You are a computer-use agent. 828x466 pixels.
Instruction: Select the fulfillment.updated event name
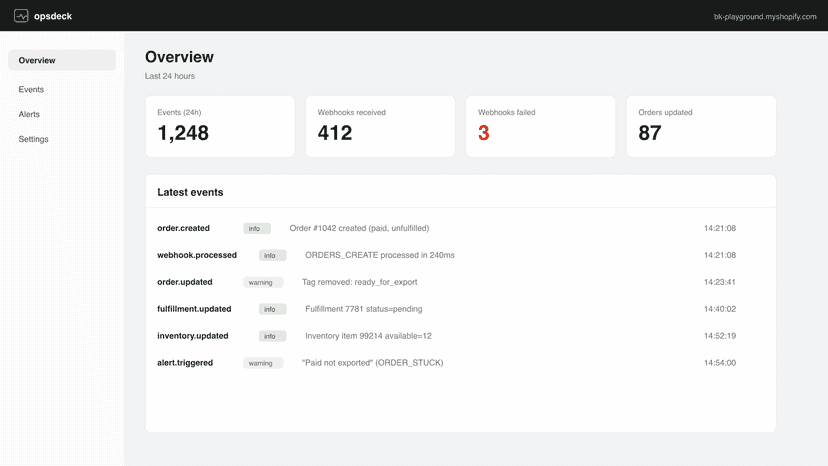[x=194, y=309]
